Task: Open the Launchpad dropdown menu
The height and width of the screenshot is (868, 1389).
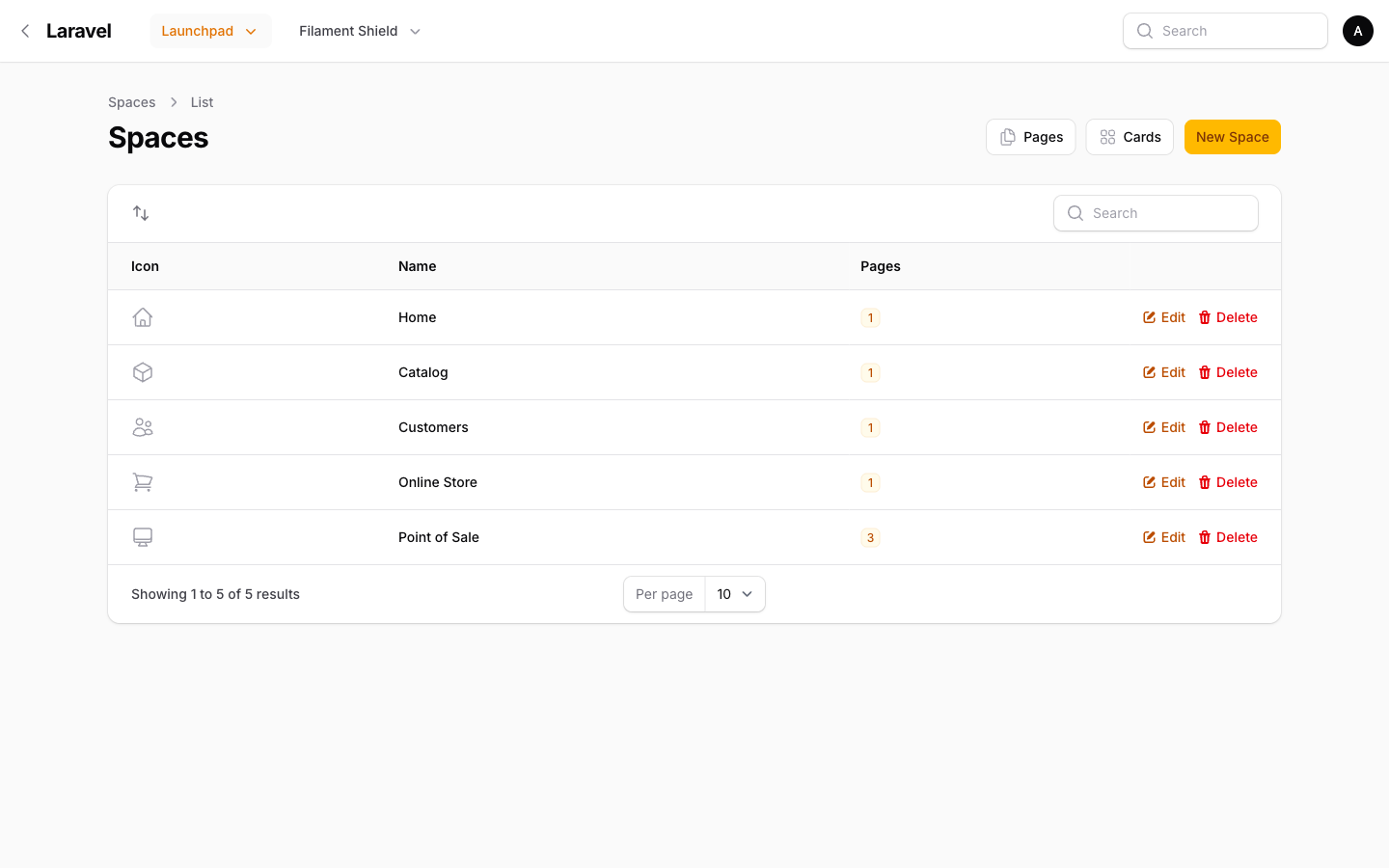Action: pos(210,31)
